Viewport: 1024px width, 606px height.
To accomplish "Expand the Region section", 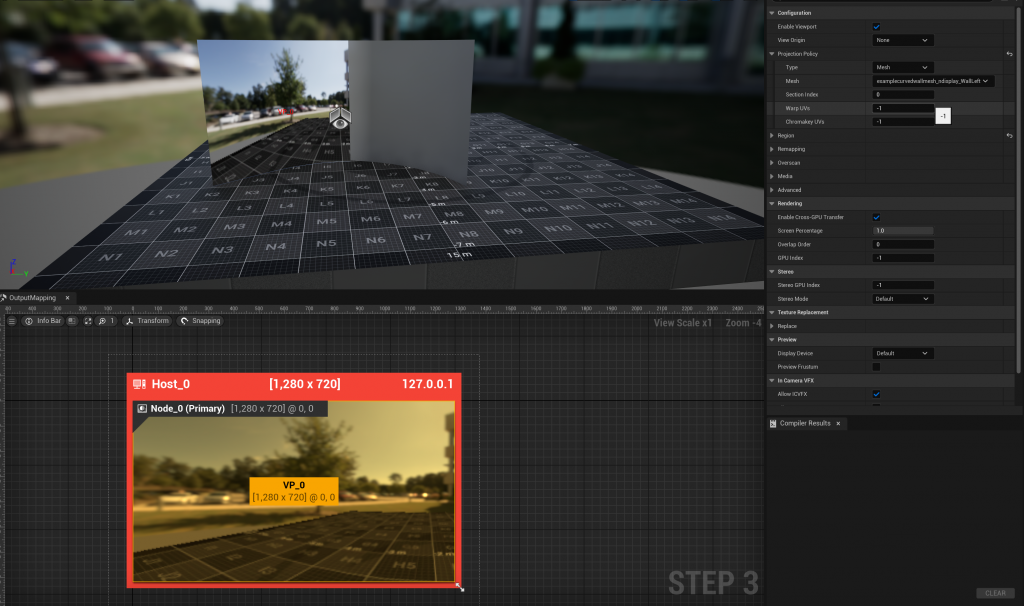I will pyautogui.click(x=772, y=136).
